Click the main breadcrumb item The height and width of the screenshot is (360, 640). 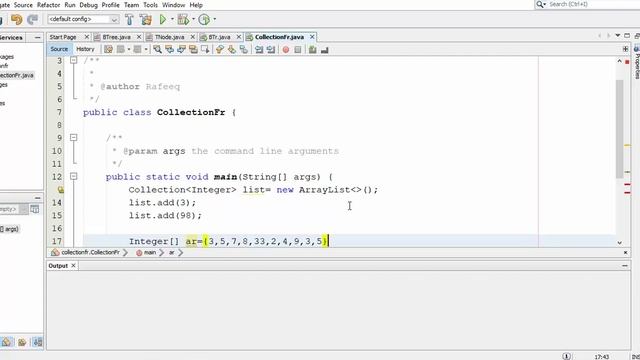point(150,253)
